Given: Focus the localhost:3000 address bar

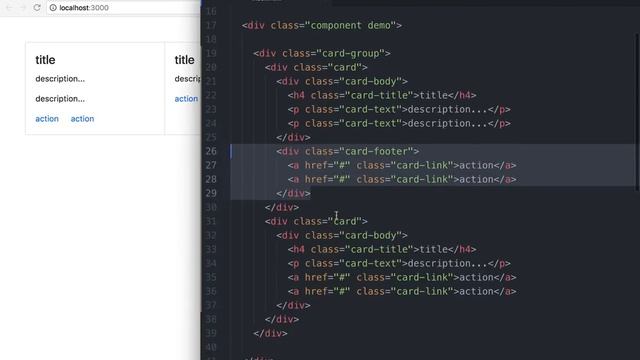Looking at the screenshot, I should click(x=123, y=7).
